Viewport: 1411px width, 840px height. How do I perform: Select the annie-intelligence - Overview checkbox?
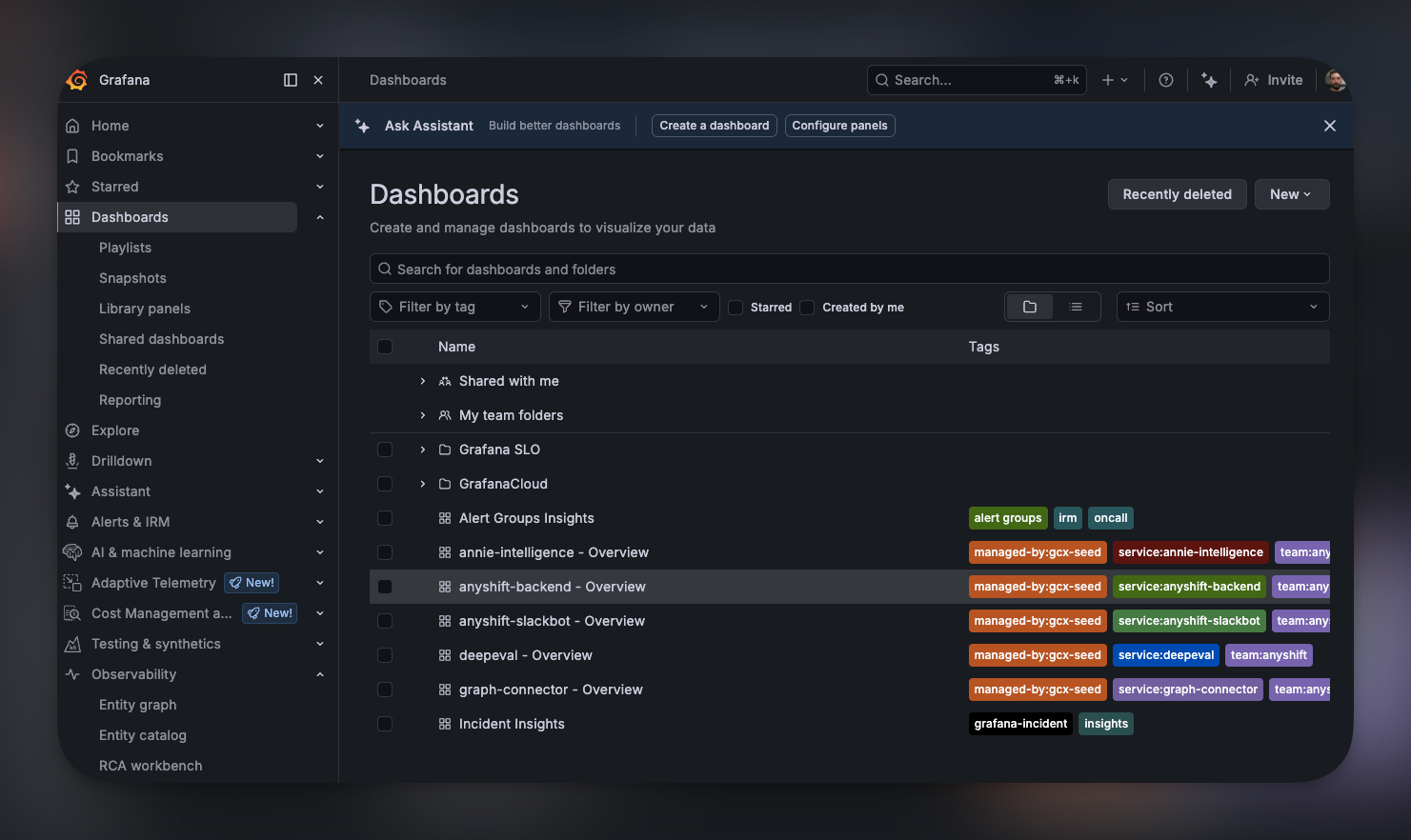pyautogui.click(x=385, y=552)
